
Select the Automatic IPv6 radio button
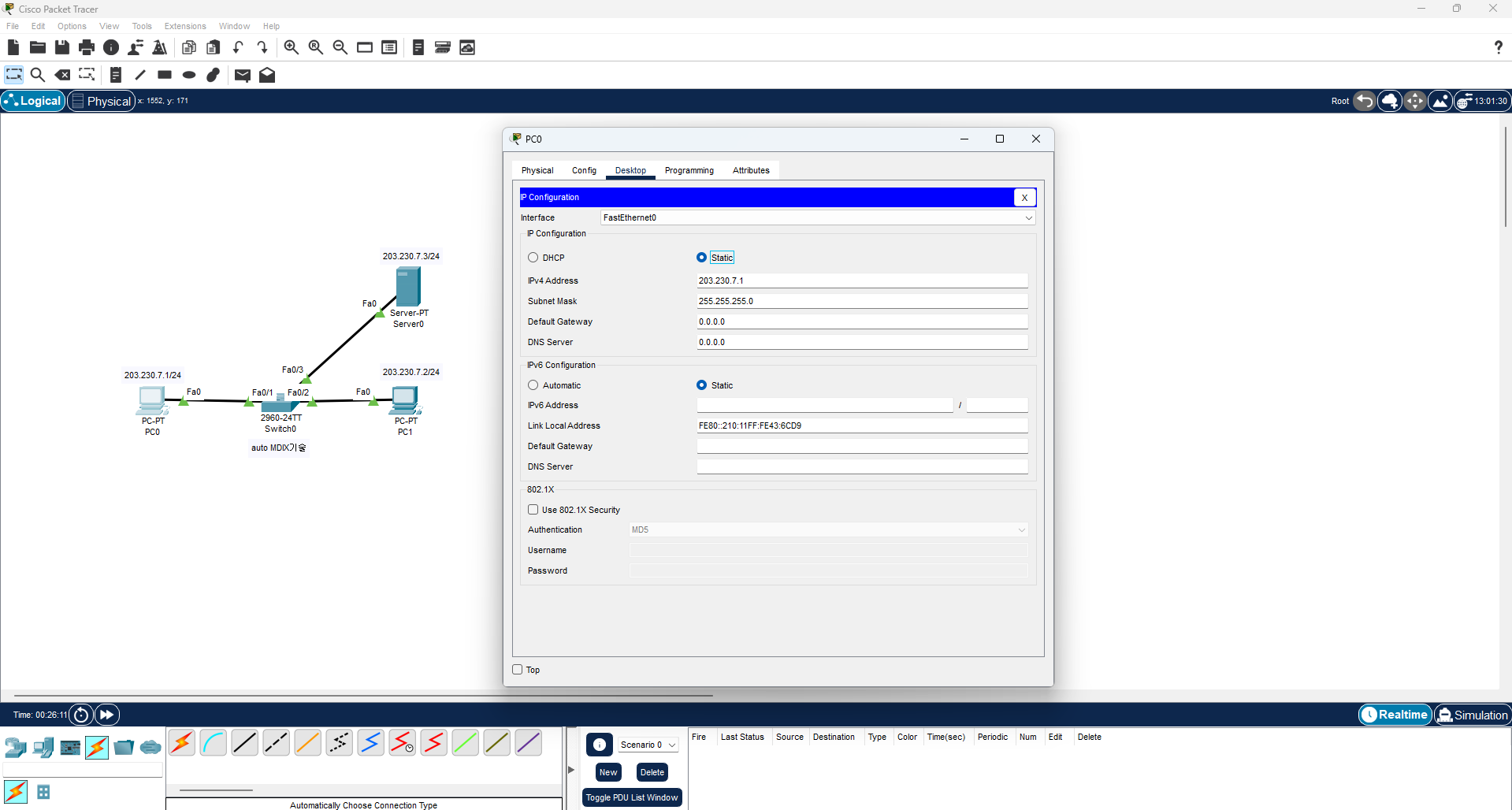533,385
